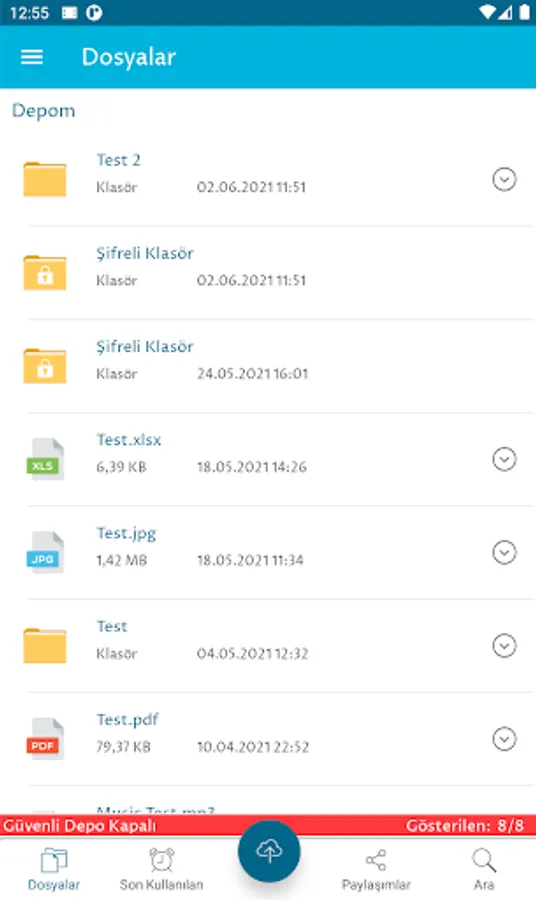Screen dimensions: 536x900
Task: Expand options for Test 2 folder
Action: tap(504, 179)
